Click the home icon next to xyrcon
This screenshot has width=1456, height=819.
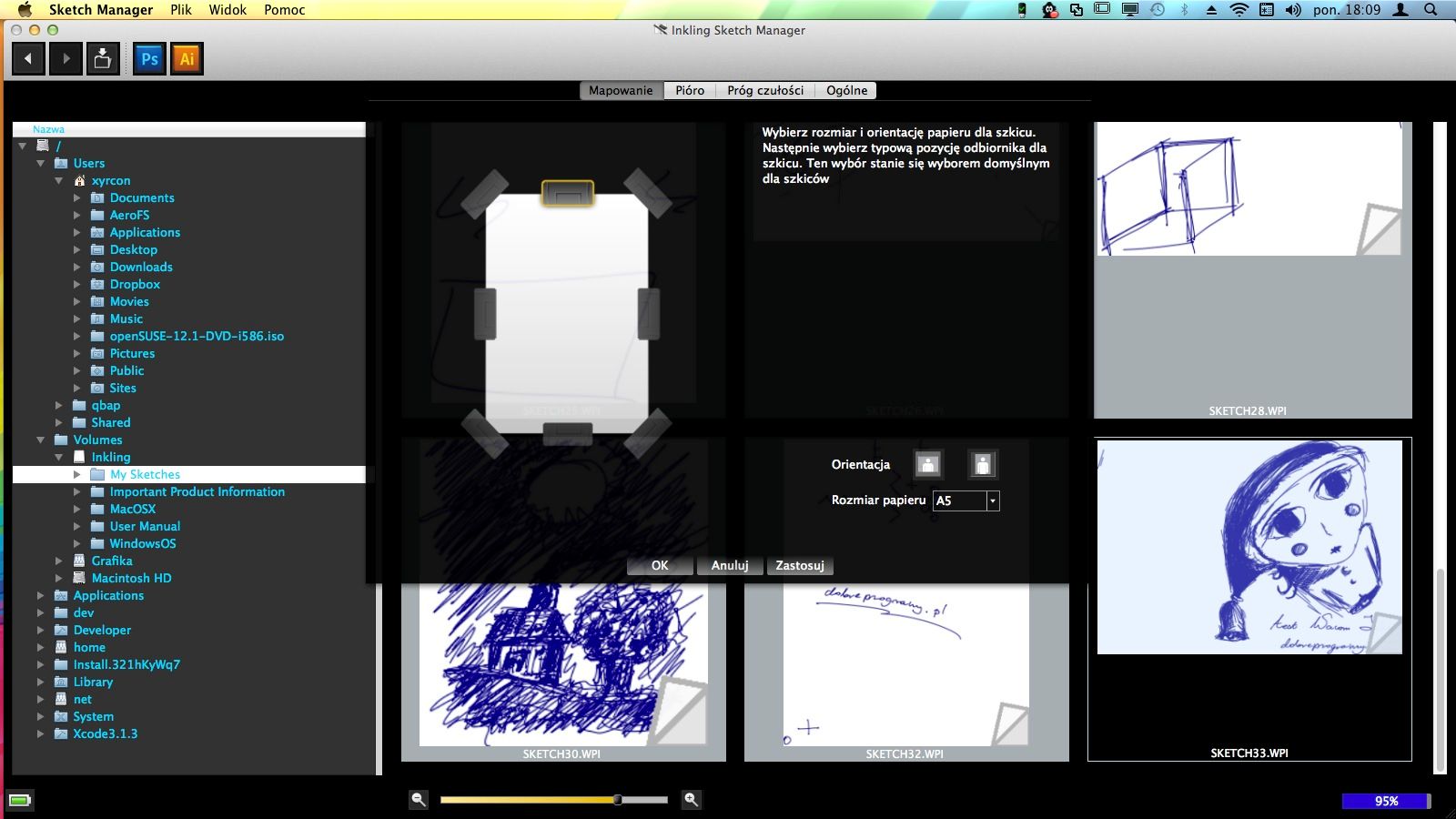pyautogui.click(x=79, y=180)
